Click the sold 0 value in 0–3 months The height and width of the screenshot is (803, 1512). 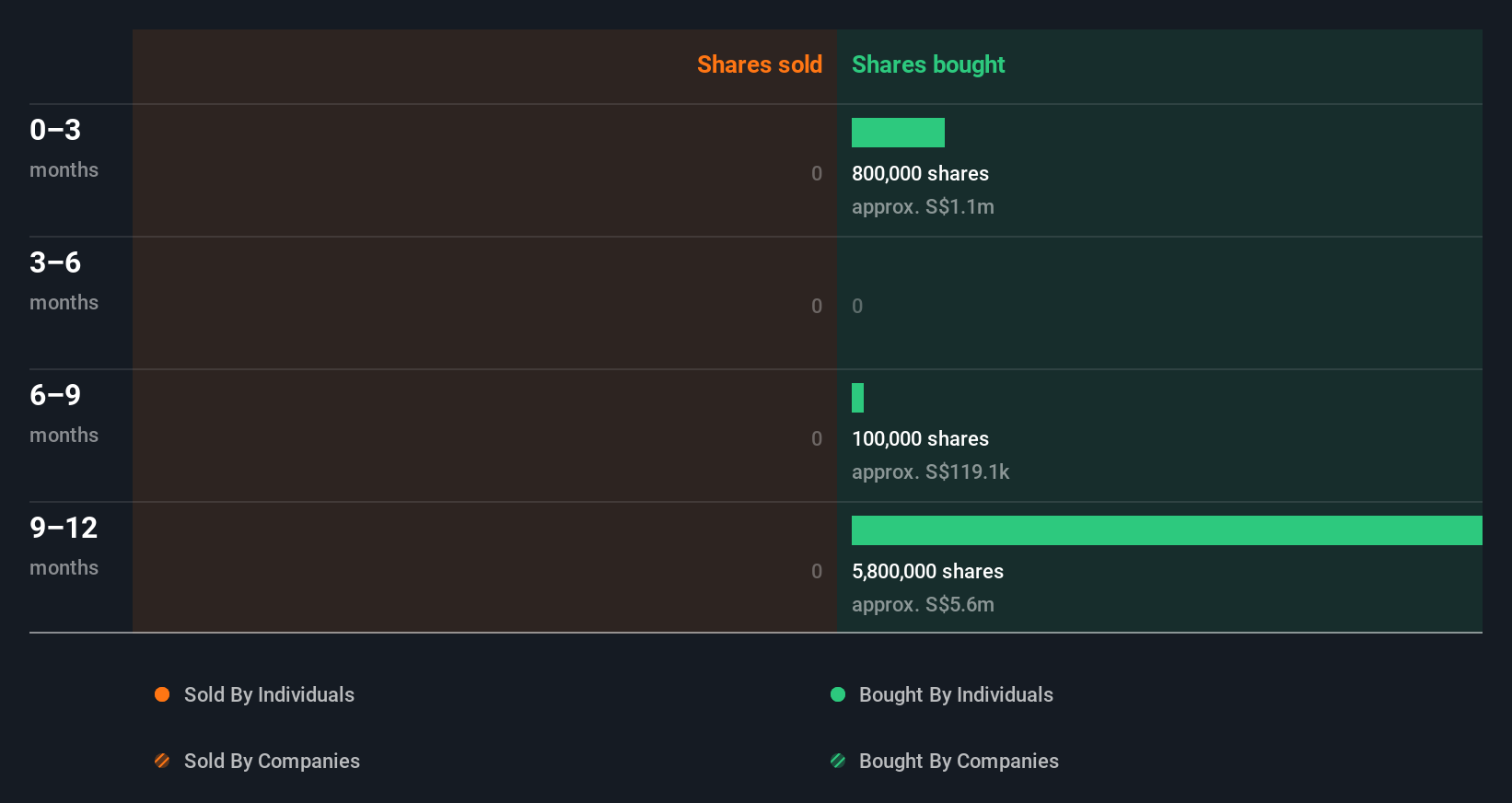(817, 173)
